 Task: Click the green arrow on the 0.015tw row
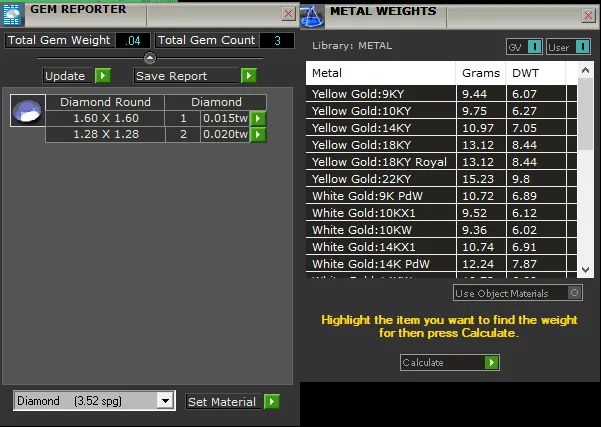(x=258, y=118)
